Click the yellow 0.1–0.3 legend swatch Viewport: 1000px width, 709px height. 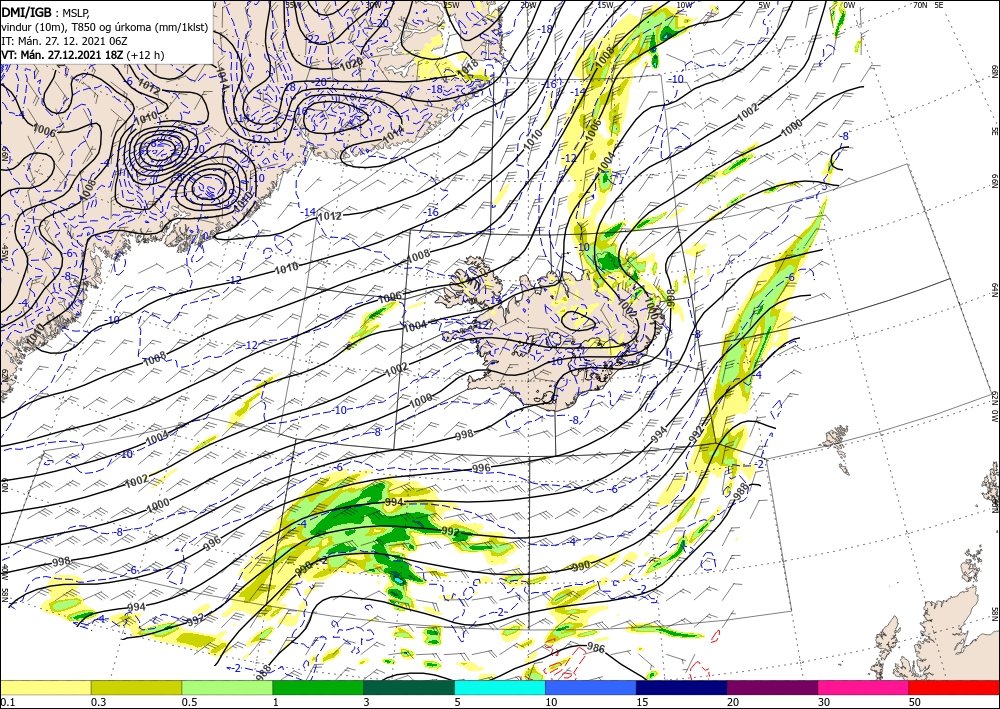pyautogui.click(x=45, y=687)
